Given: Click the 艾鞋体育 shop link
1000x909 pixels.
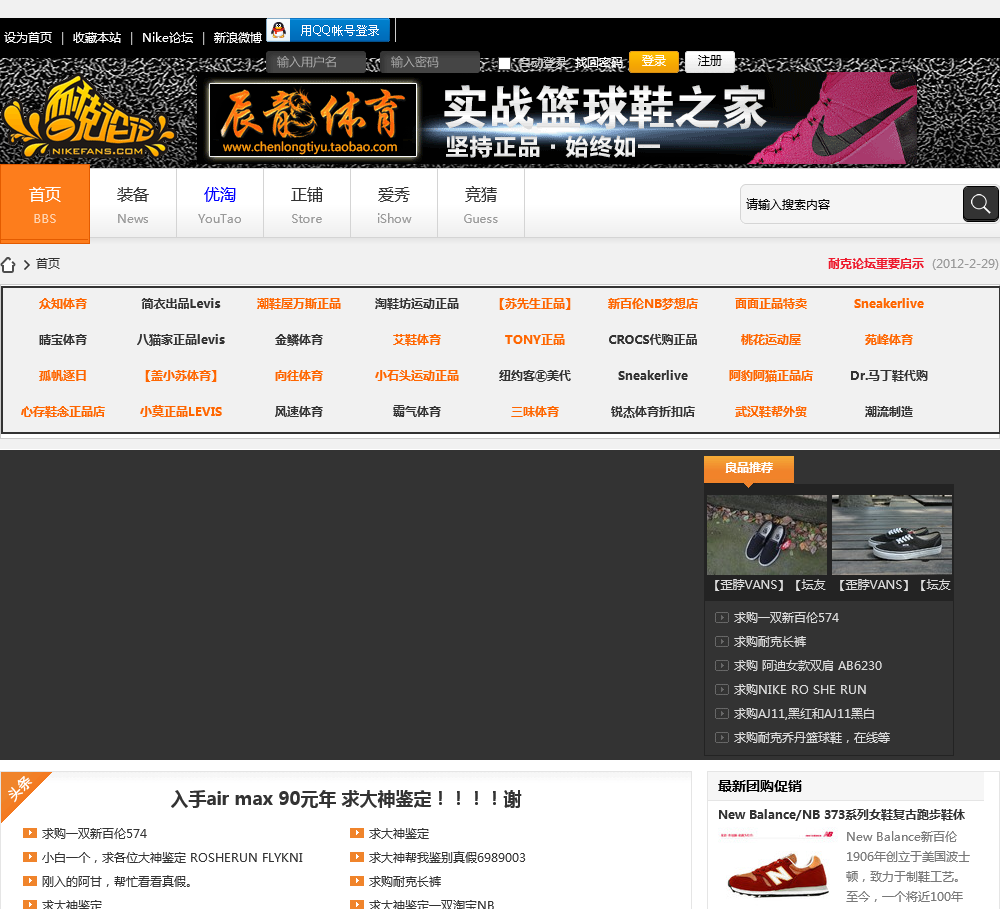Looking at the screenshot, I should tap(416, 339).
